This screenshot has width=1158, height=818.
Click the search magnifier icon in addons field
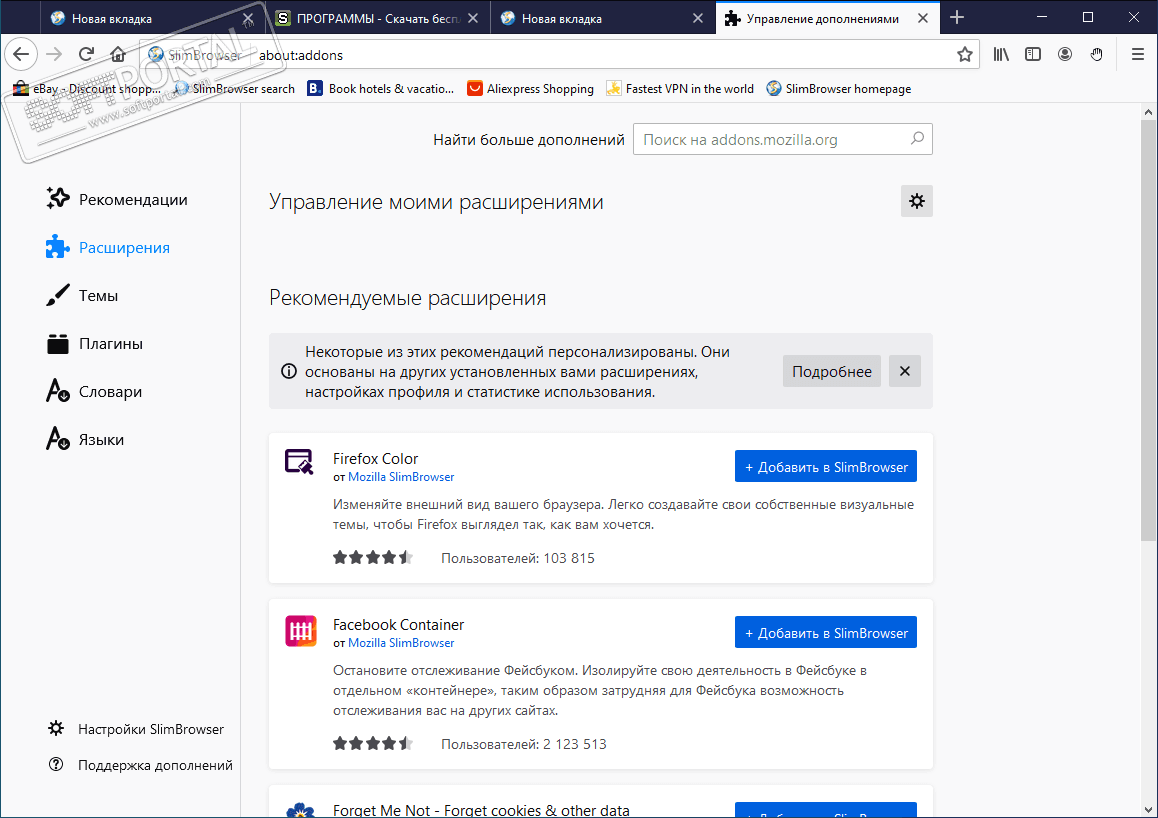point(917,139)
